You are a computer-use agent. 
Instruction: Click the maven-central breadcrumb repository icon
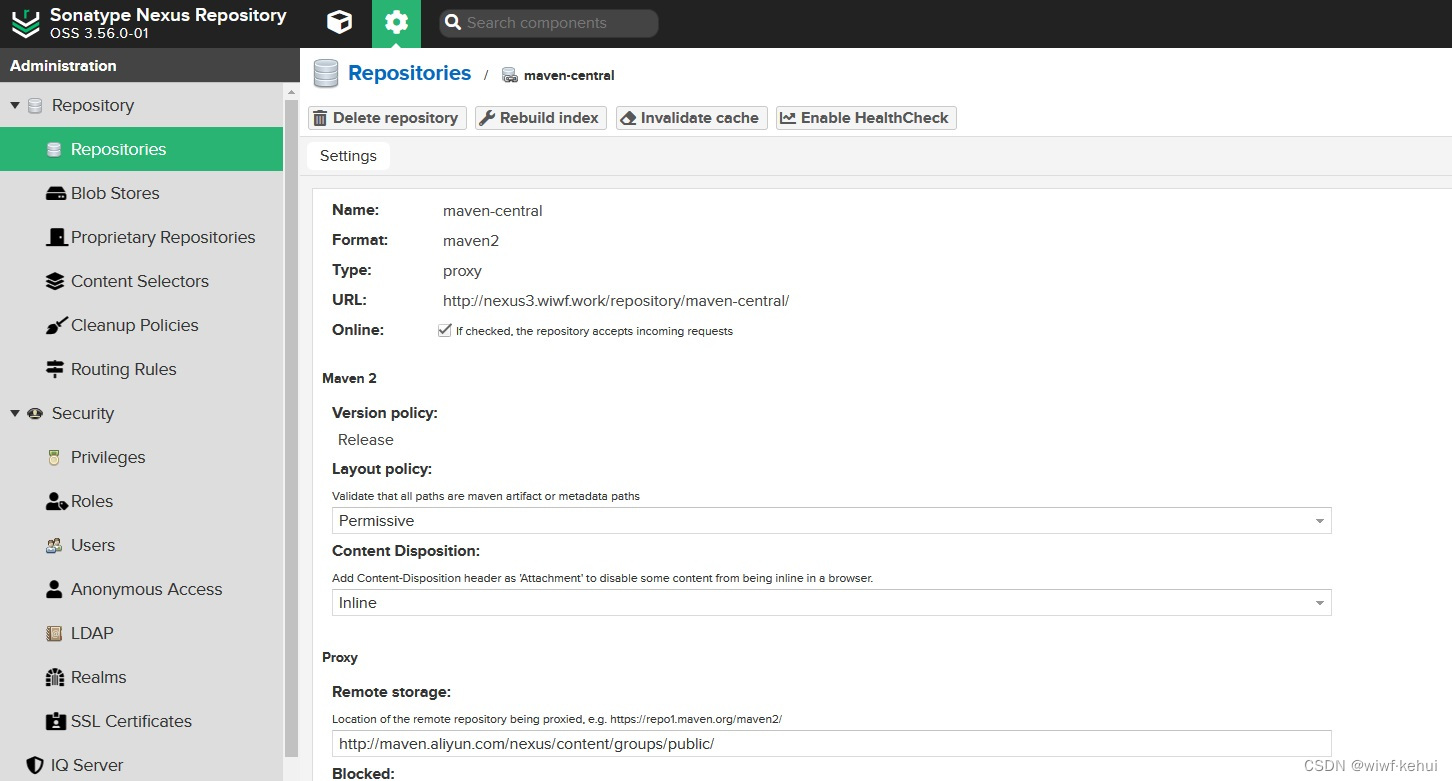point(510,75)
